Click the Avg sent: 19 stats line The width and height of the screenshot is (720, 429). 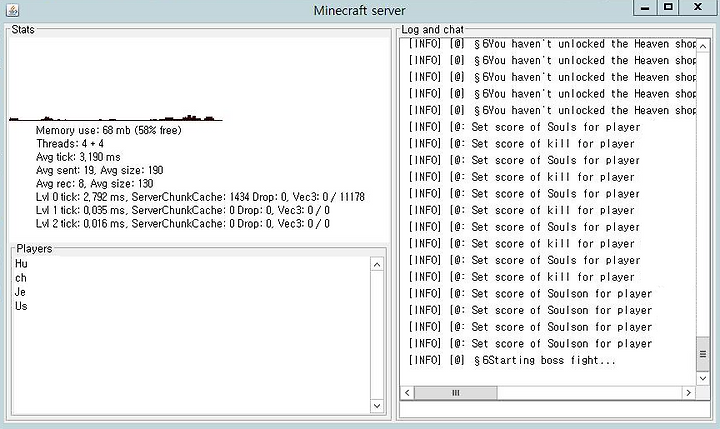pyautogui.click(x=100, y=170)
